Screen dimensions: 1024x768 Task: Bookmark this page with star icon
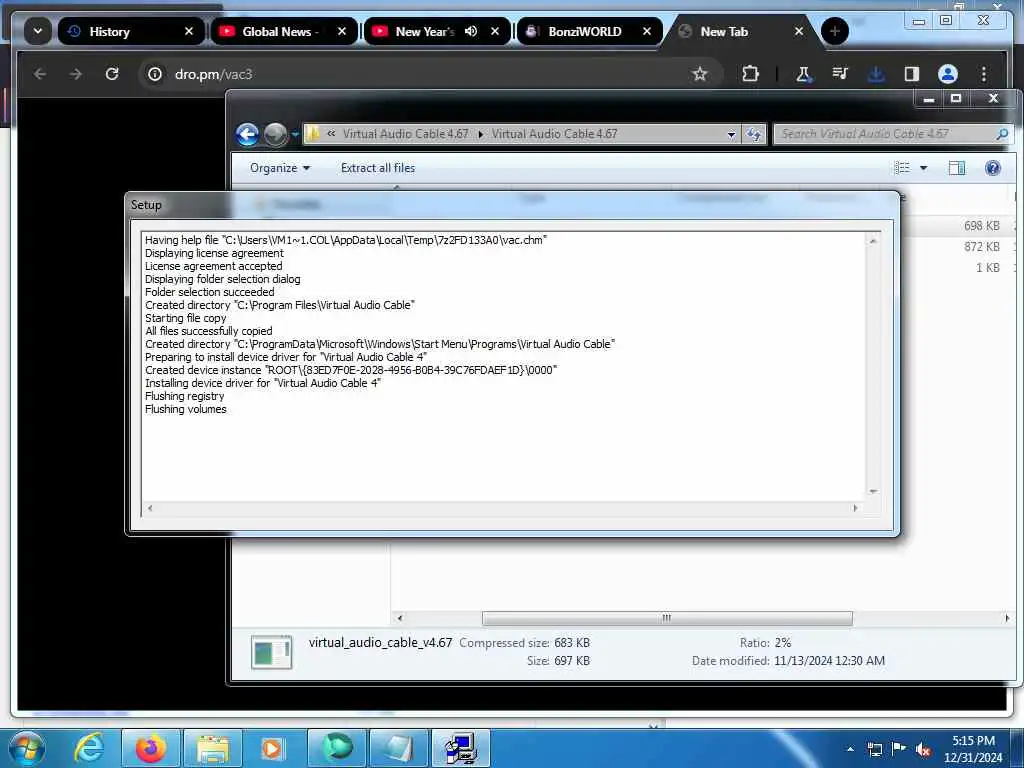point(700,74)
